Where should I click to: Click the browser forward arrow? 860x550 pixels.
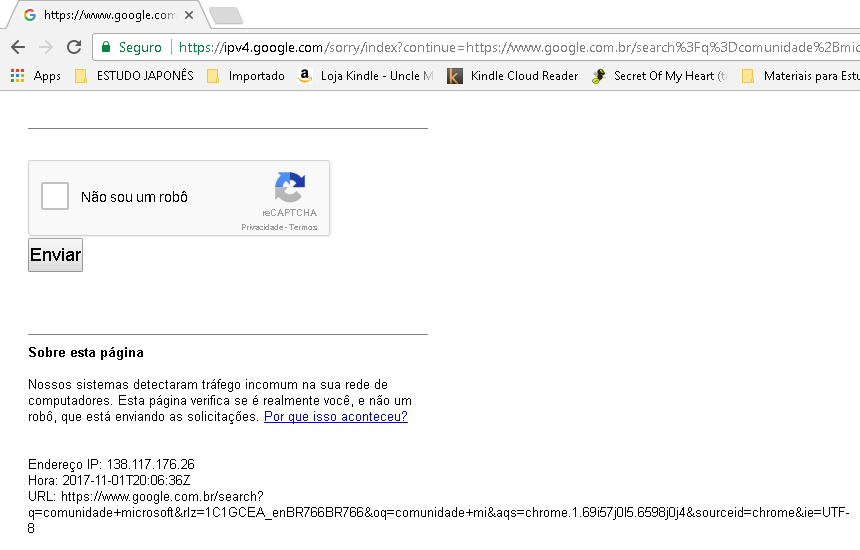[46, 47]
